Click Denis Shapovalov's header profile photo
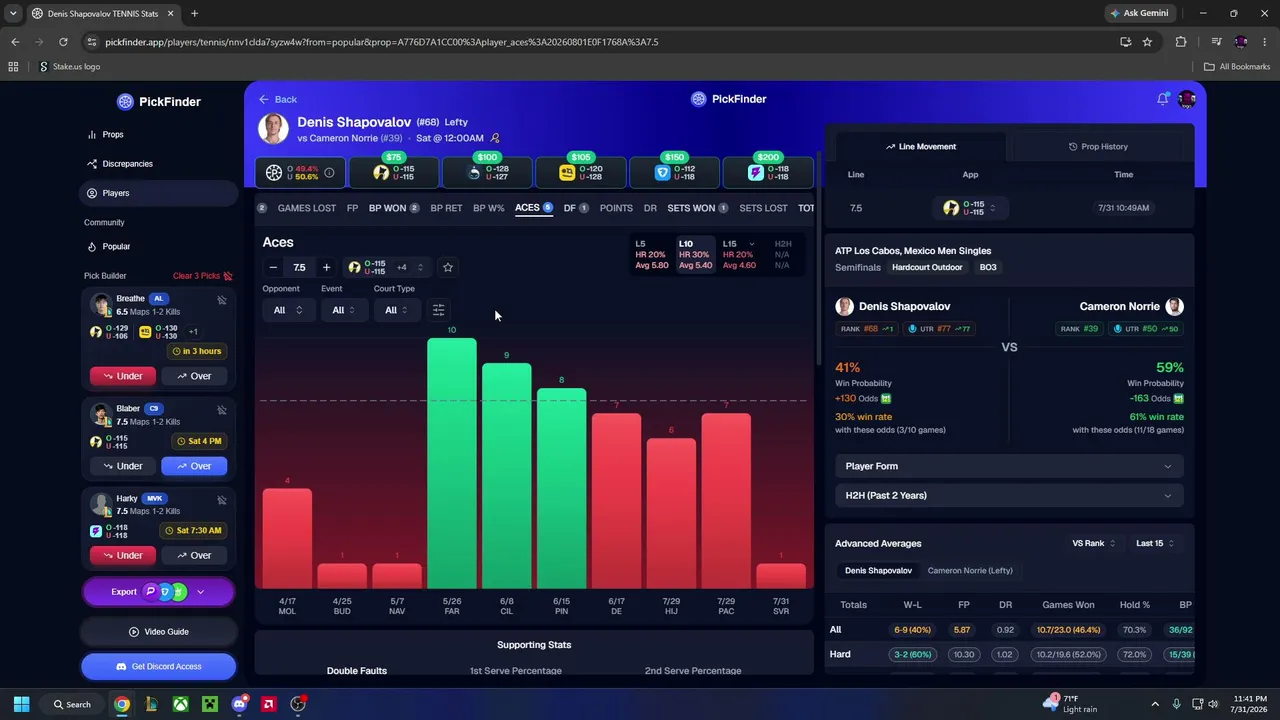 (273, 129)
